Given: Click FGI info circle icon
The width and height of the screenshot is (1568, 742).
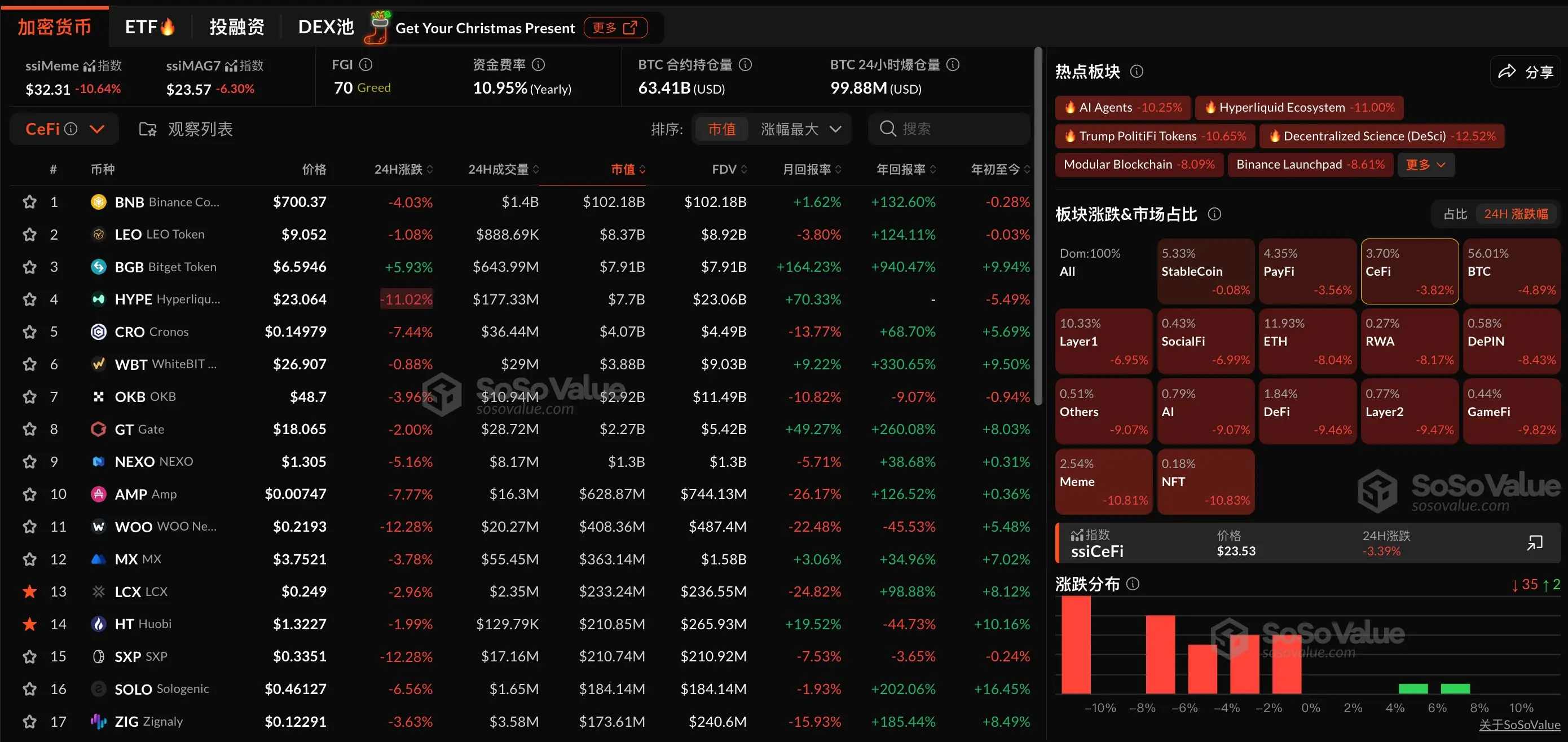Looking at the screenshot, I should 366,64.
